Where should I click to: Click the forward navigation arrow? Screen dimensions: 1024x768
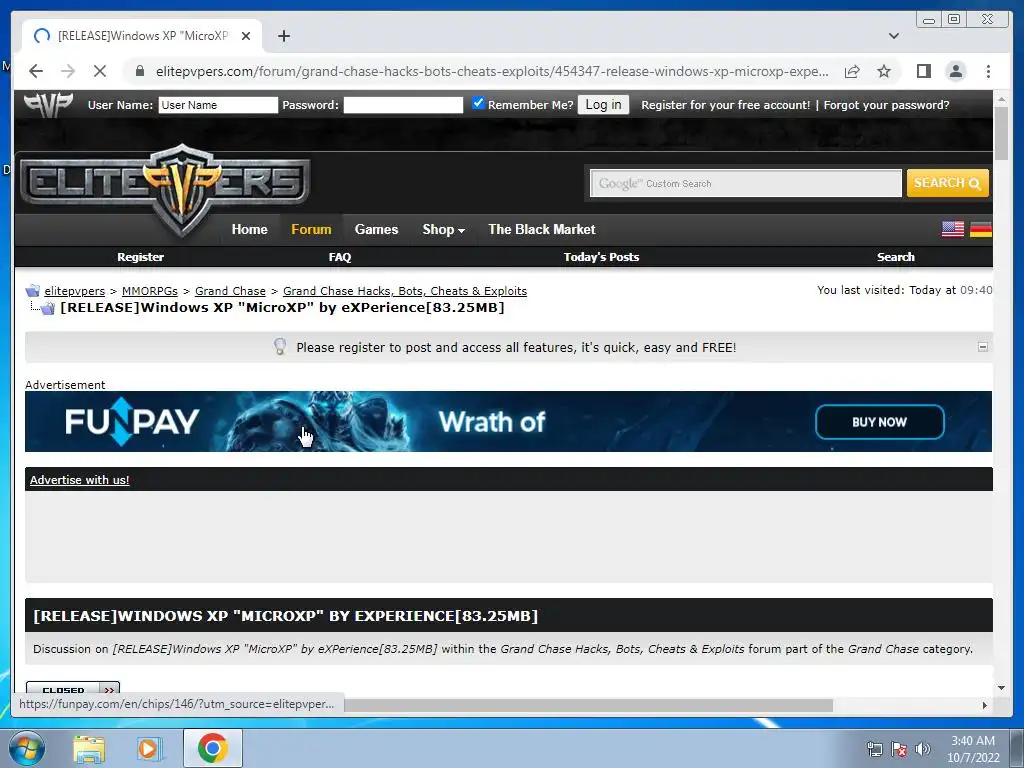pyautogui.click(x=68, y=71)
